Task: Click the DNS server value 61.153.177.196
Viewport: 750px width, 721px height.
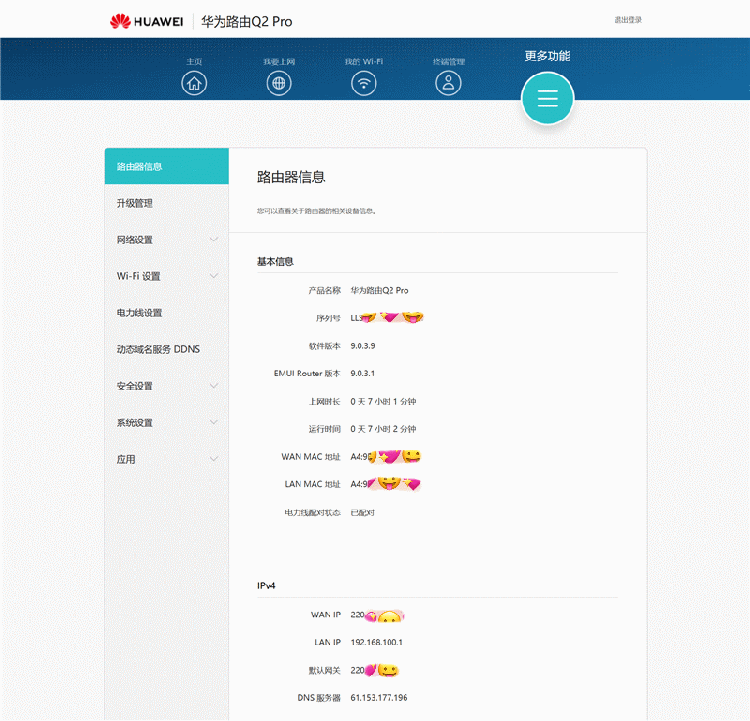Action: tap(379, 697)
